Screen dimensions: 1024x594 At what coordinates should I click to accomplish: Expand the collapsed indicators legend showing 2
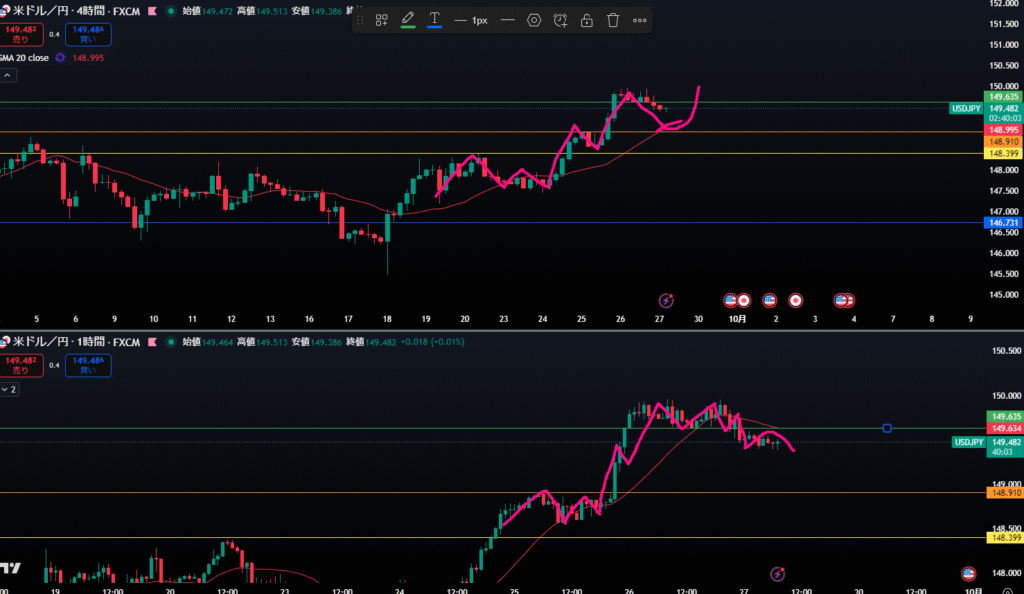coord(9,388)
